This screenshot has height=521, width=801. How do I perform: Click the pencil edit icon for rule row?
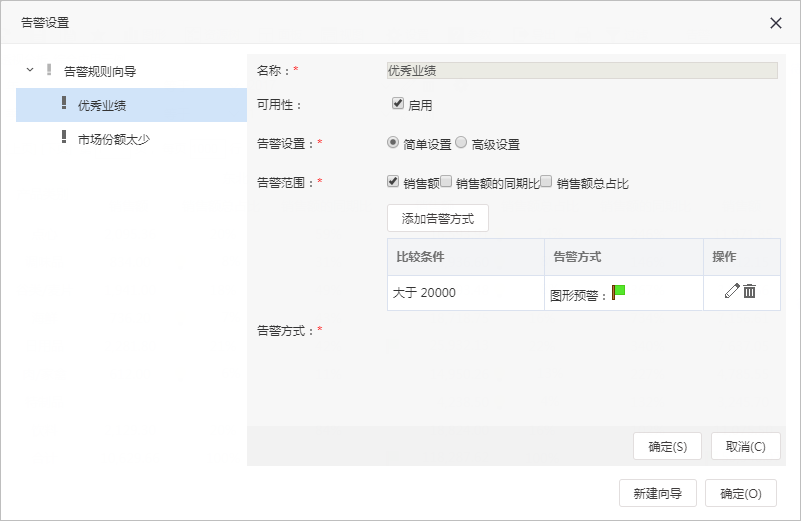(x=732, y=291)
